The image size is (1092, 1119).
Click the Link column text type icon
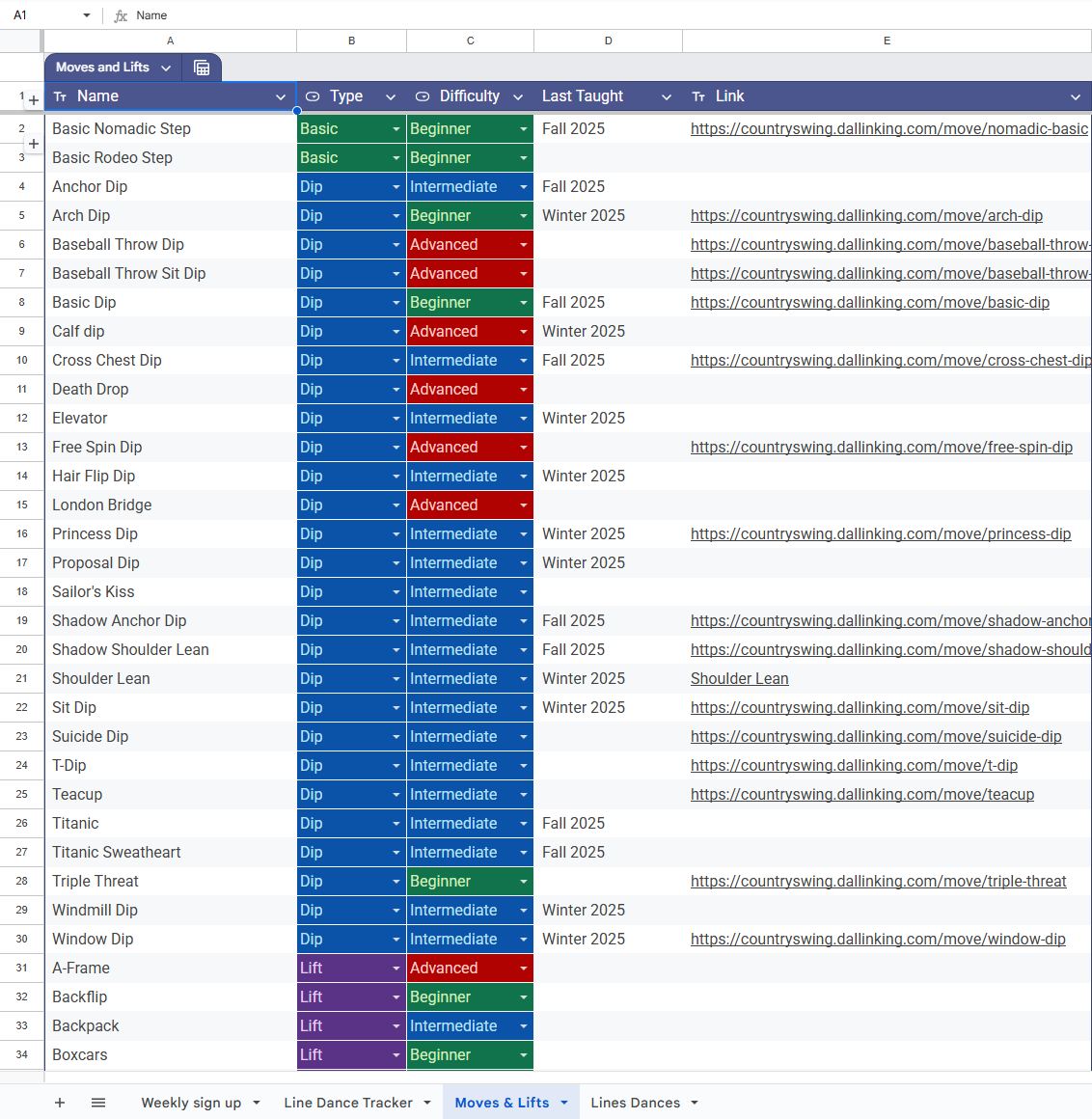[698, 96]
